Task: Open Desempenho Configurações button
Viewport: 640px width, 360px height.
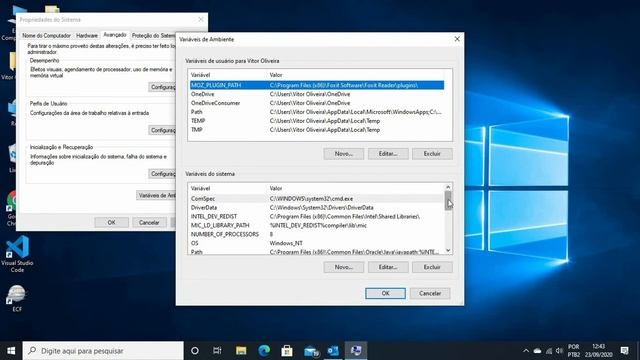Action: 162,87
